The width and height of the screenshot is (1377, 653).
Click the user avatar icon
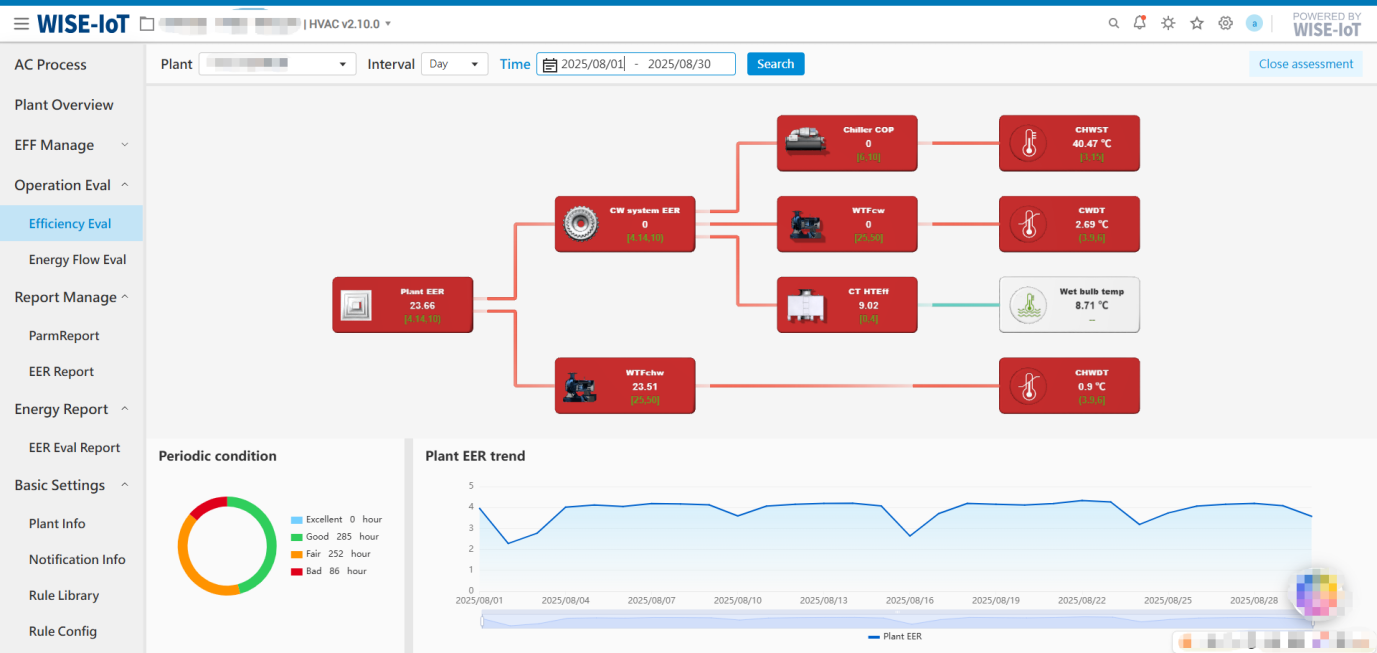pyautogui.click(x=1254, y=24)
